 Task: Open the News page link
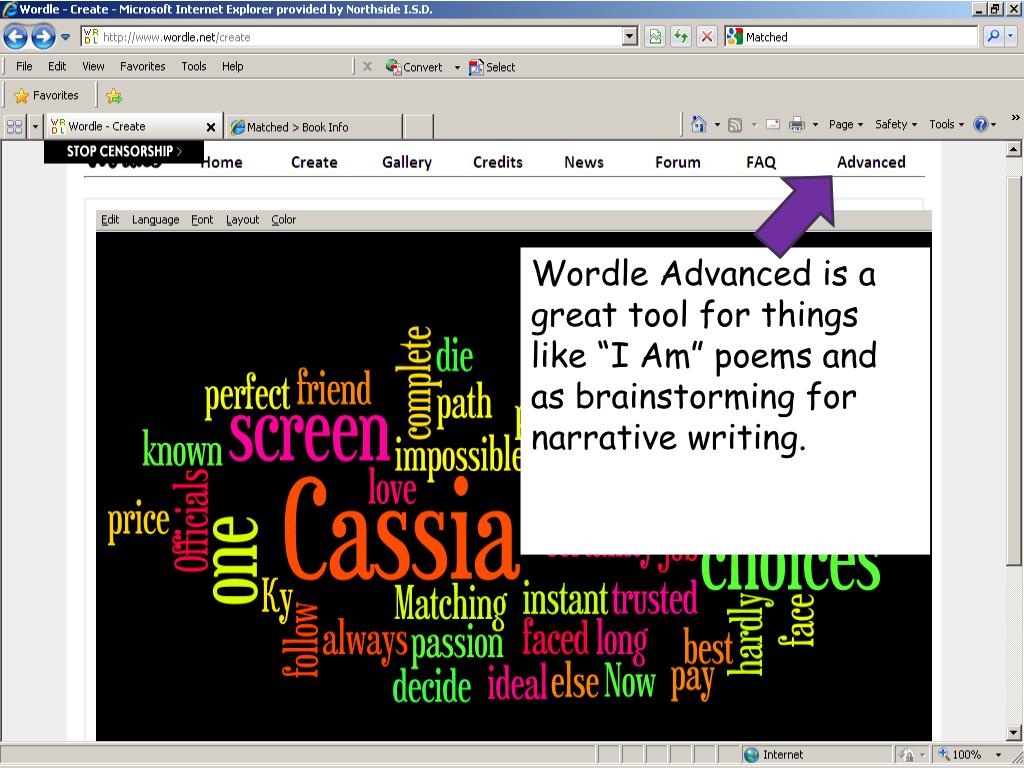click(584, 163)
